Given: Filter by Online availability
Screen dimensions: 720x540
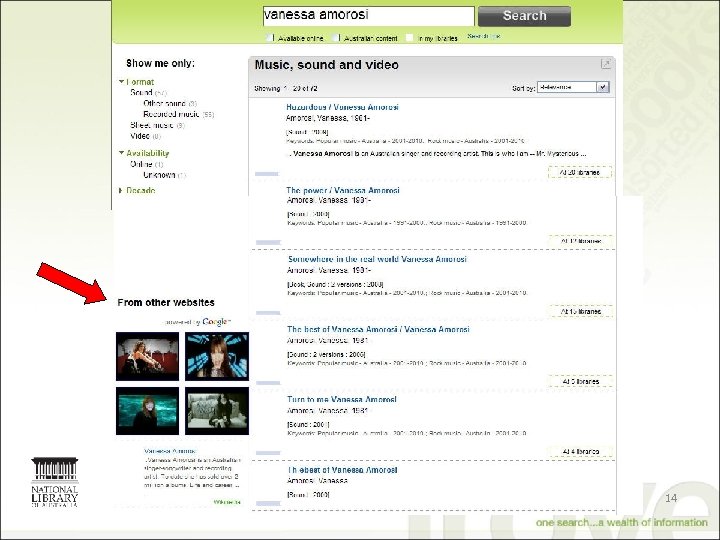Looking at the screenshot, I should 141,164.
